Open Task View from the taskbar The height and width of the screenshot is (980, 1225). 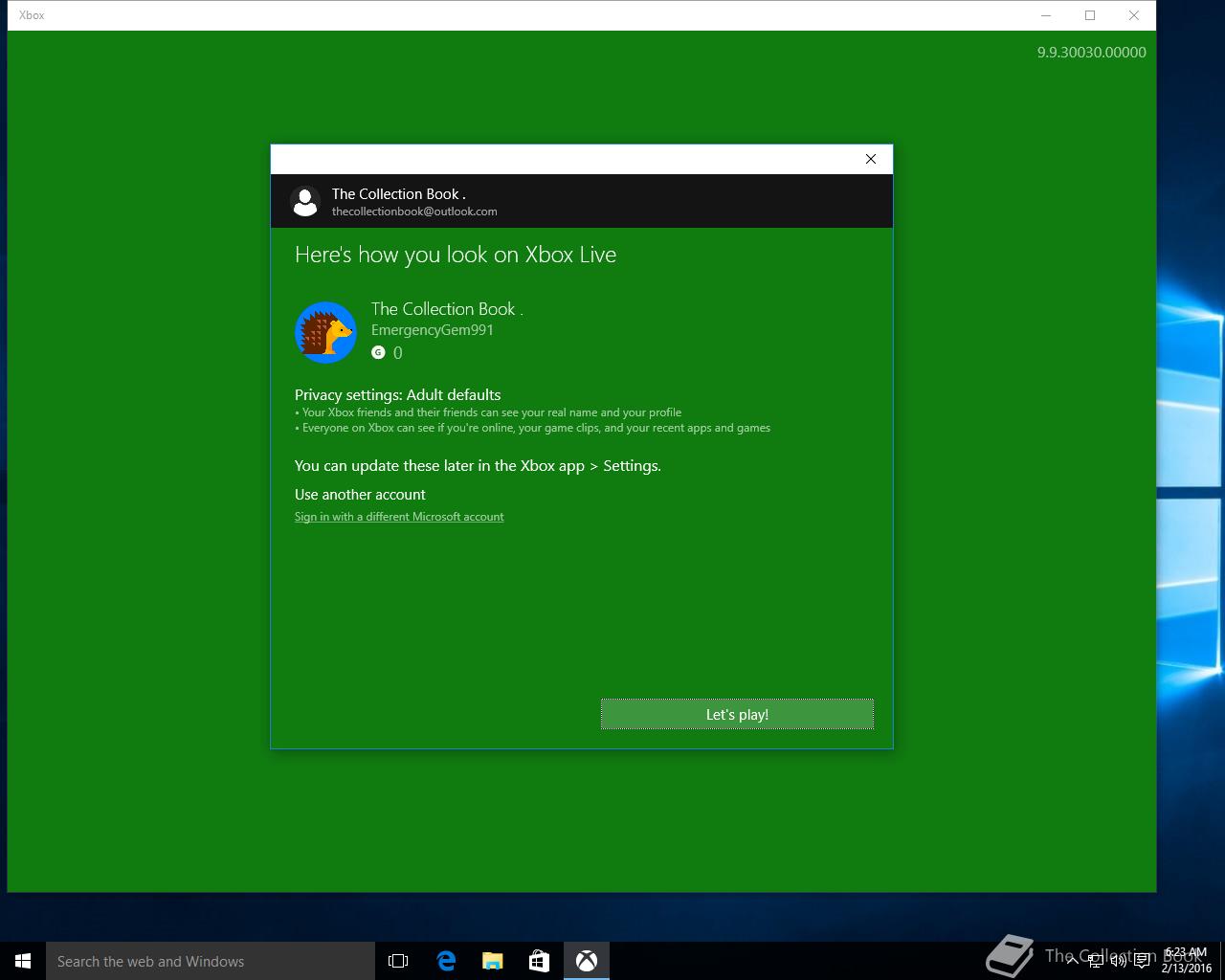click(398, 961)
